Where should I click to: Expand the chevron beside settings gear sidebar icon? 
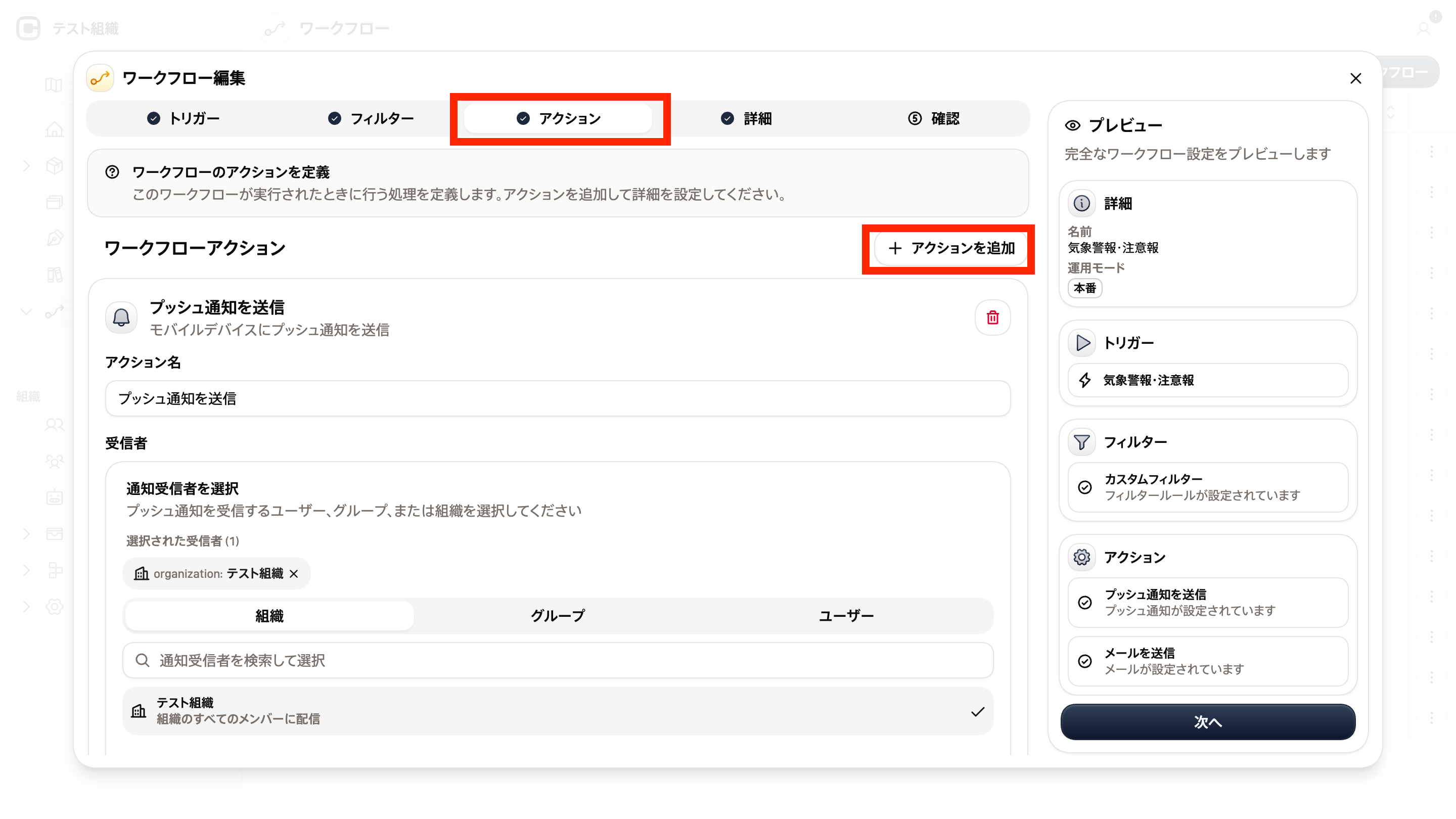tap(27, 607)
